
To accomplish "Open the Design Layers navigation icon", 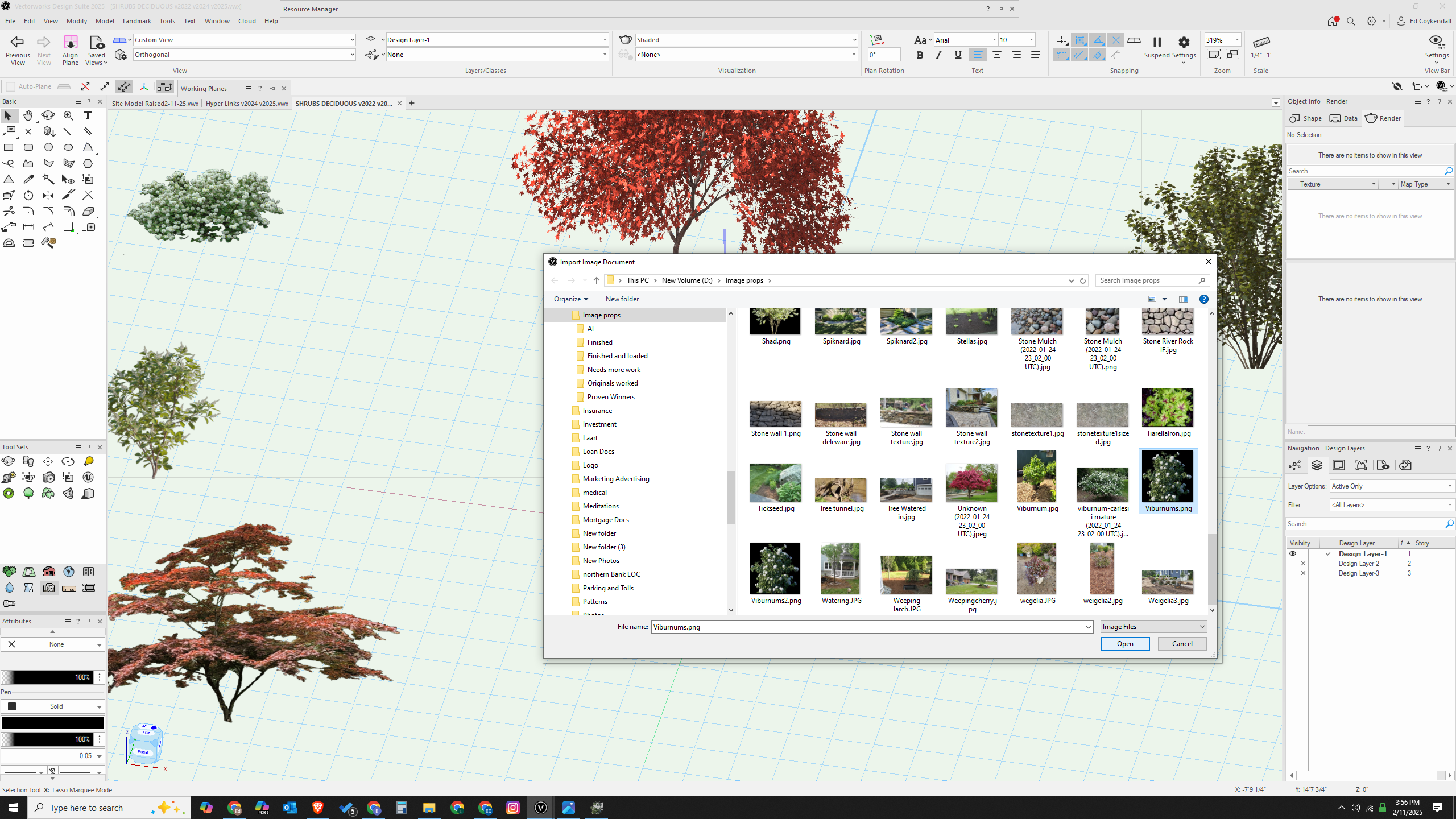I will [x=1317, y=465].
